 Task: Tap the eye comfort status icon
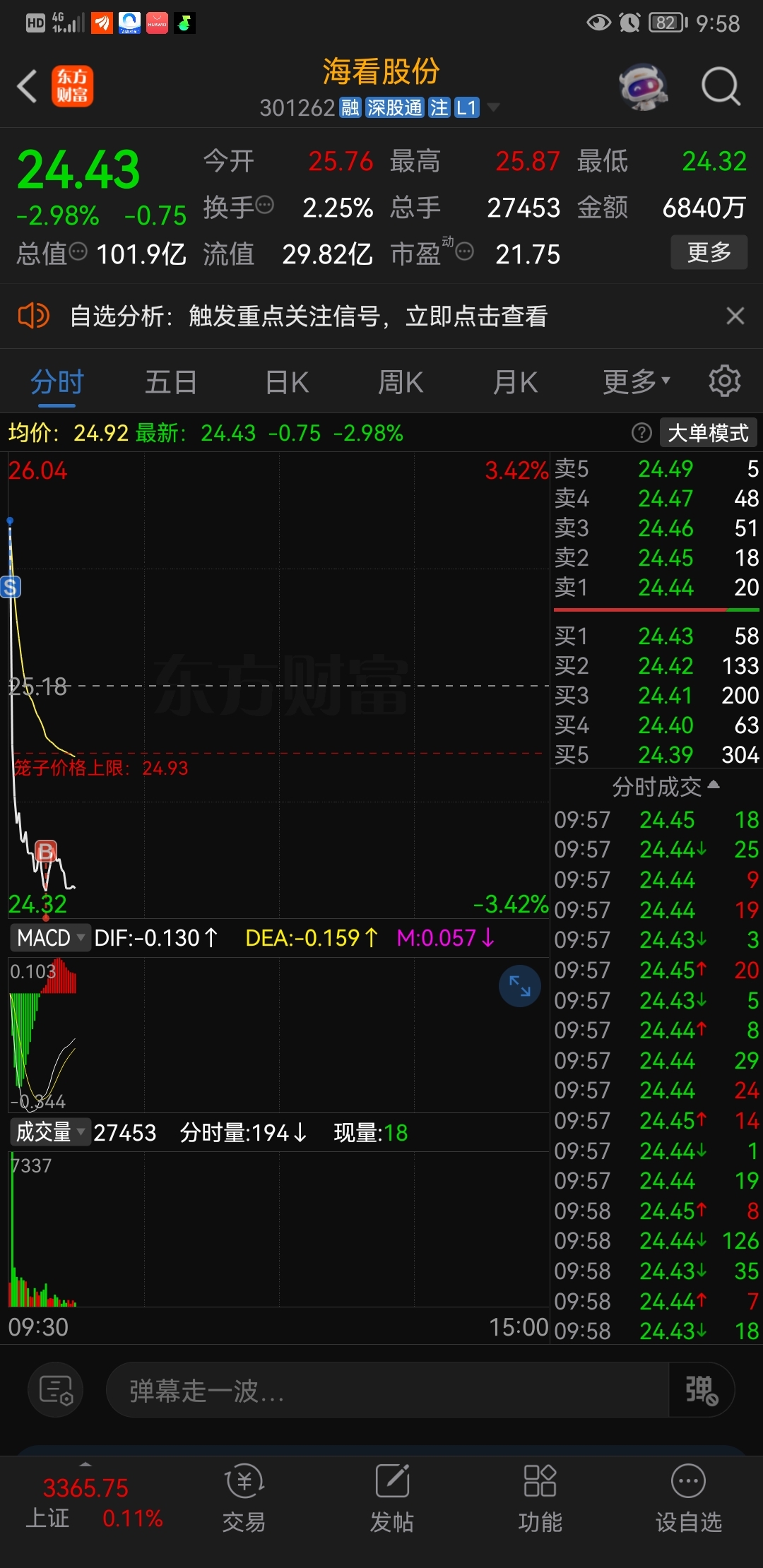pos(599,23)
